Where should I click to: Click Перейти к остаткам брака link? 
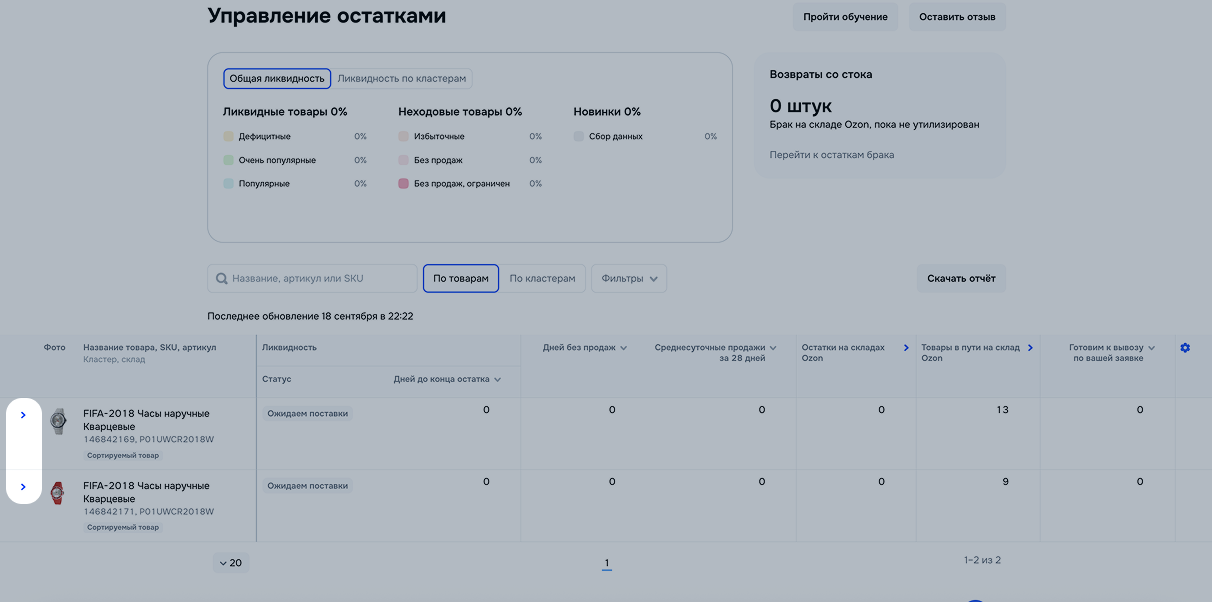831,155
